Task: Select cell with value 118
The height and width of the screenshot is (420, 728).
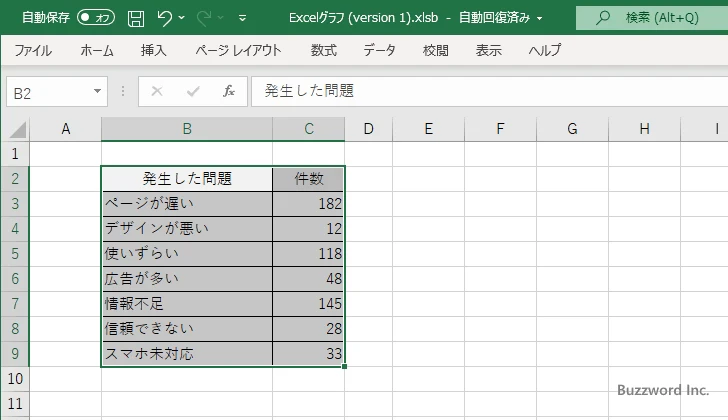Action: tap(309, 254)
